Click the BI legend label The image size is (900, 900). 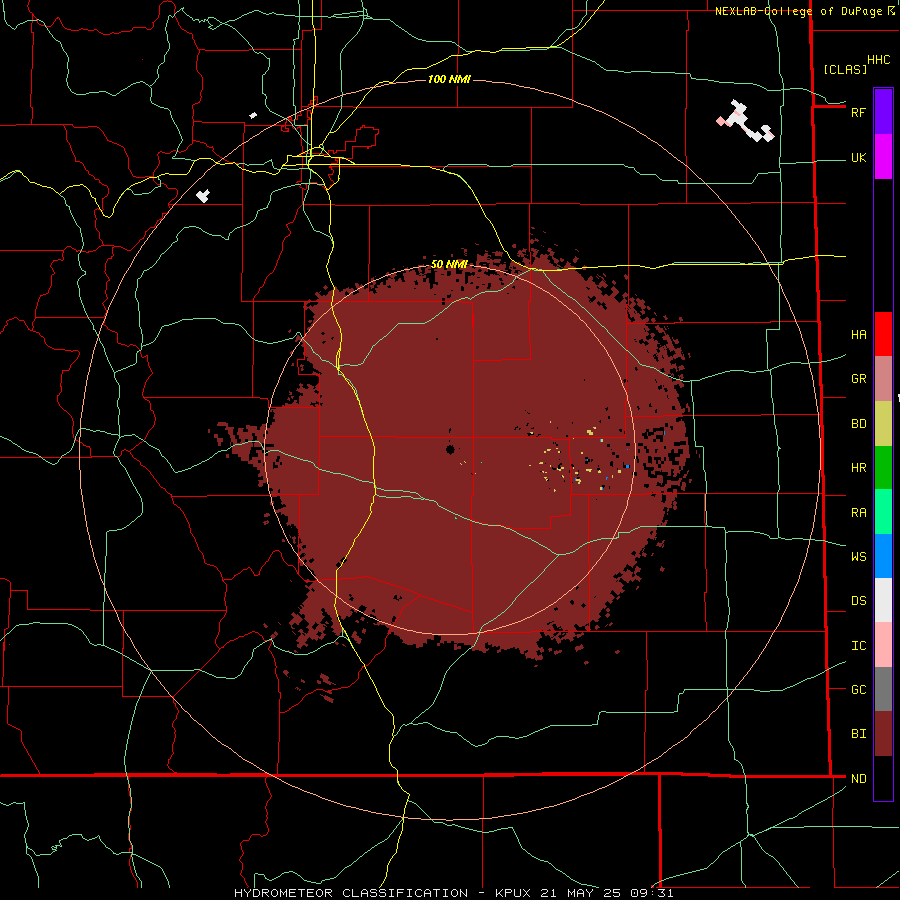[858, 734]
